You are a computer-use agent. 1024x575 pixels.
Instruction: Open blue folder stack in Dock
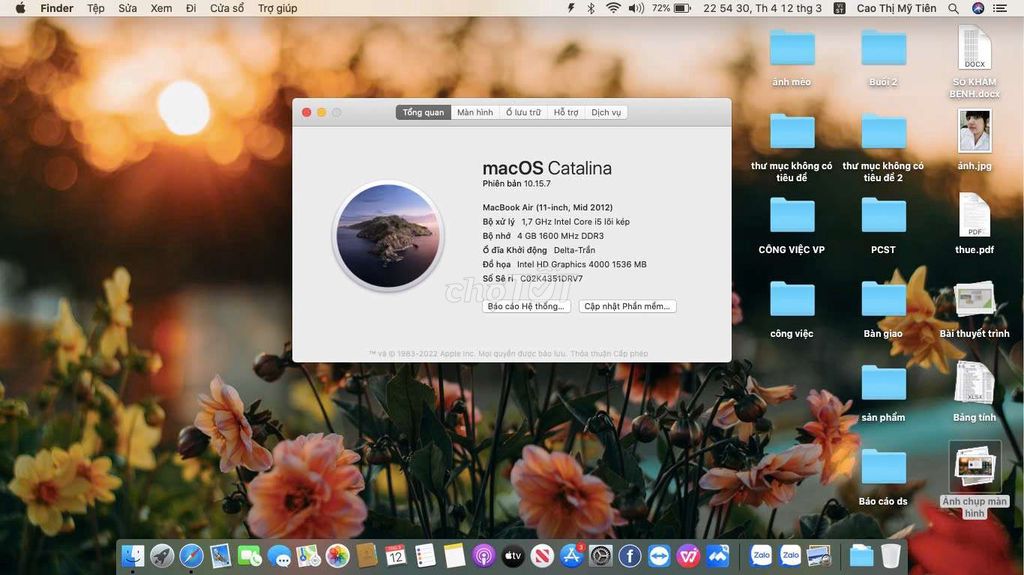pyautogui.click(x=861, y=556)
